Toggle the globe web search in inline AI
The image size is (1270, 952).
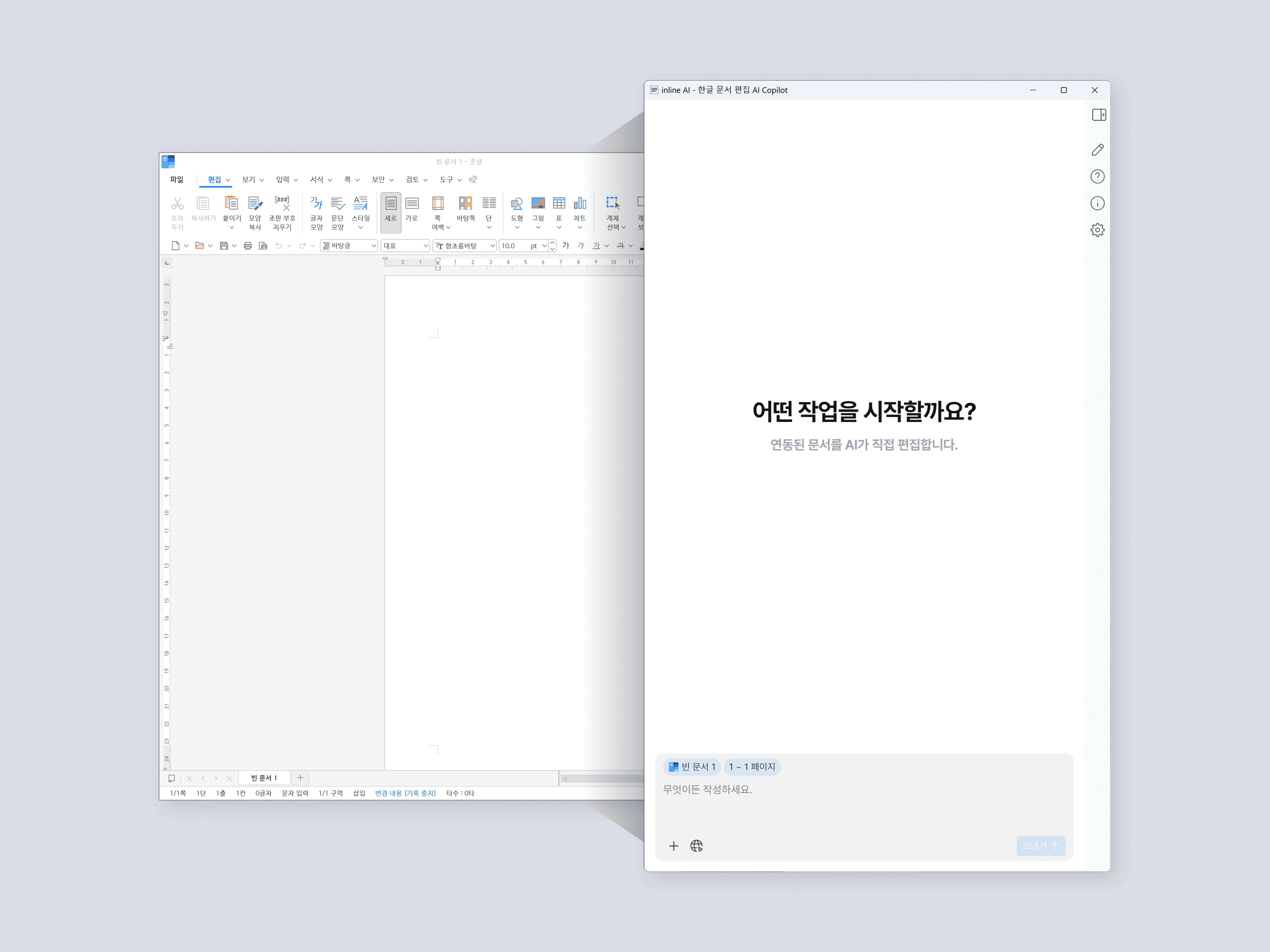coord(697,846)
